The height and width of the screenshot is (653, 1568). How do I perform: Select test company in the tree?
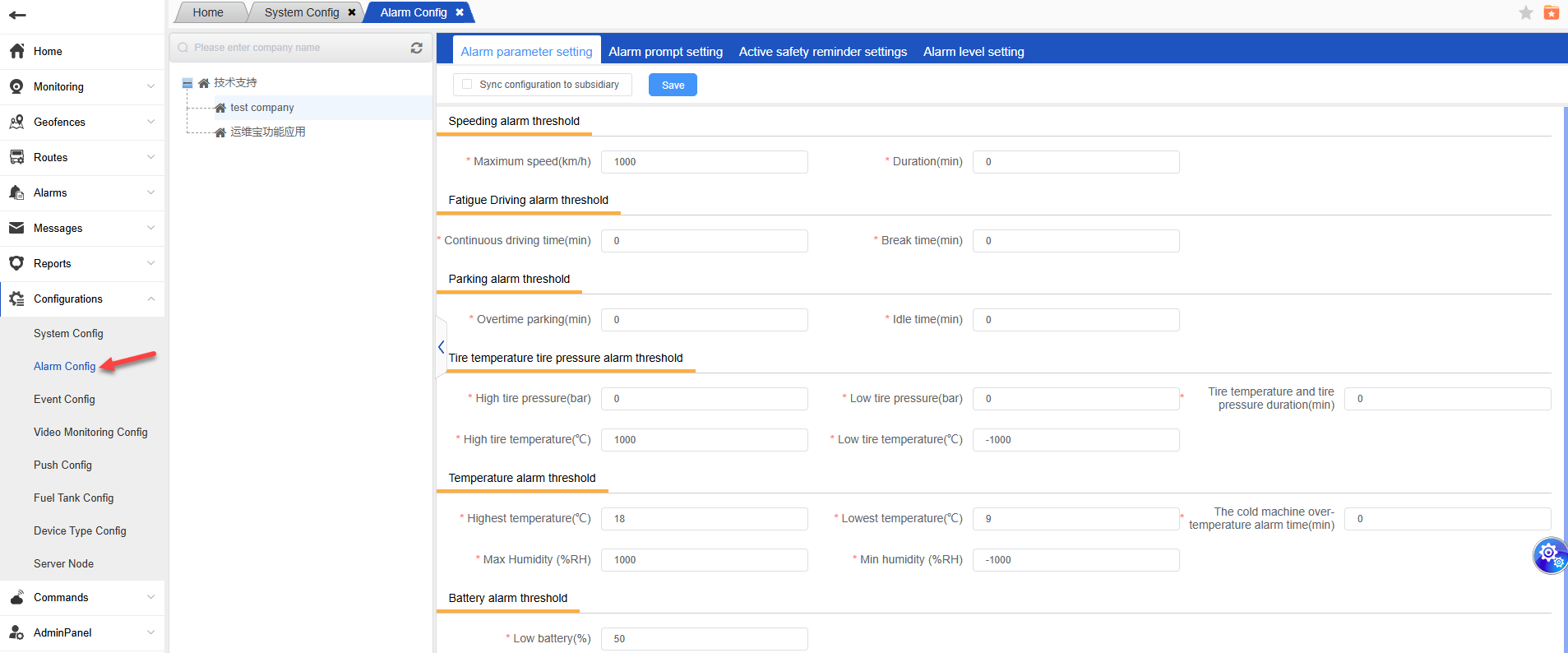coord(261,108)
